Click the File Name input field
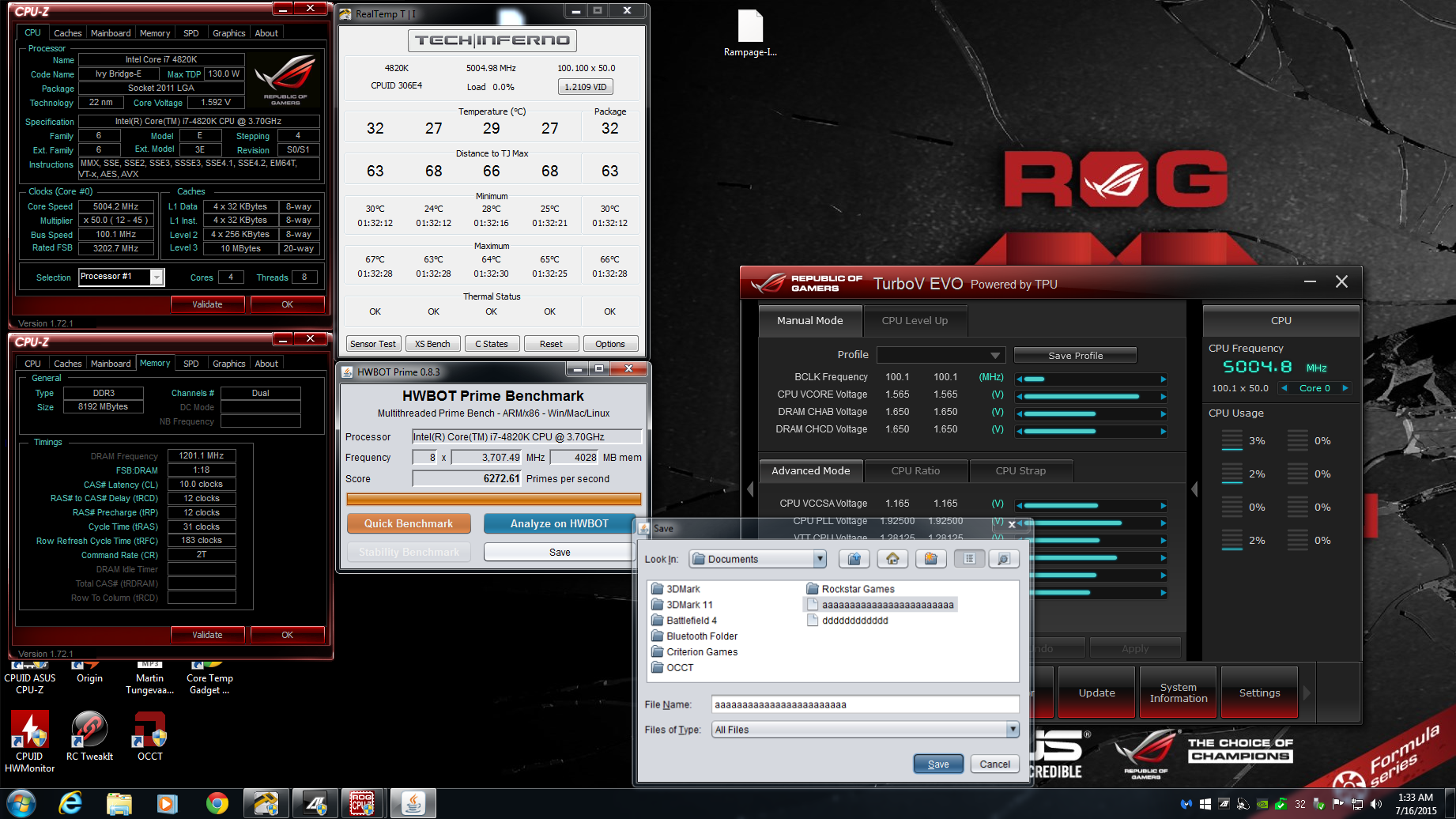This screenshot has height=819, width=1456. click(x=866, y=704)
